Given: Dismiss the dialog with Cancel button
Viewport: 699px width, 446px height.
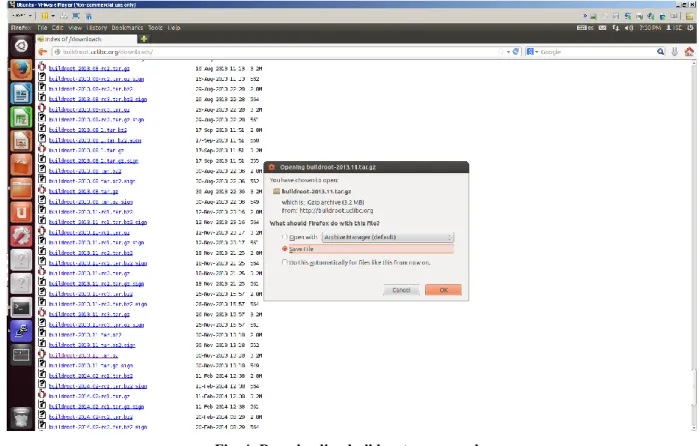Looking at the screenshot, I should (401, 290).
